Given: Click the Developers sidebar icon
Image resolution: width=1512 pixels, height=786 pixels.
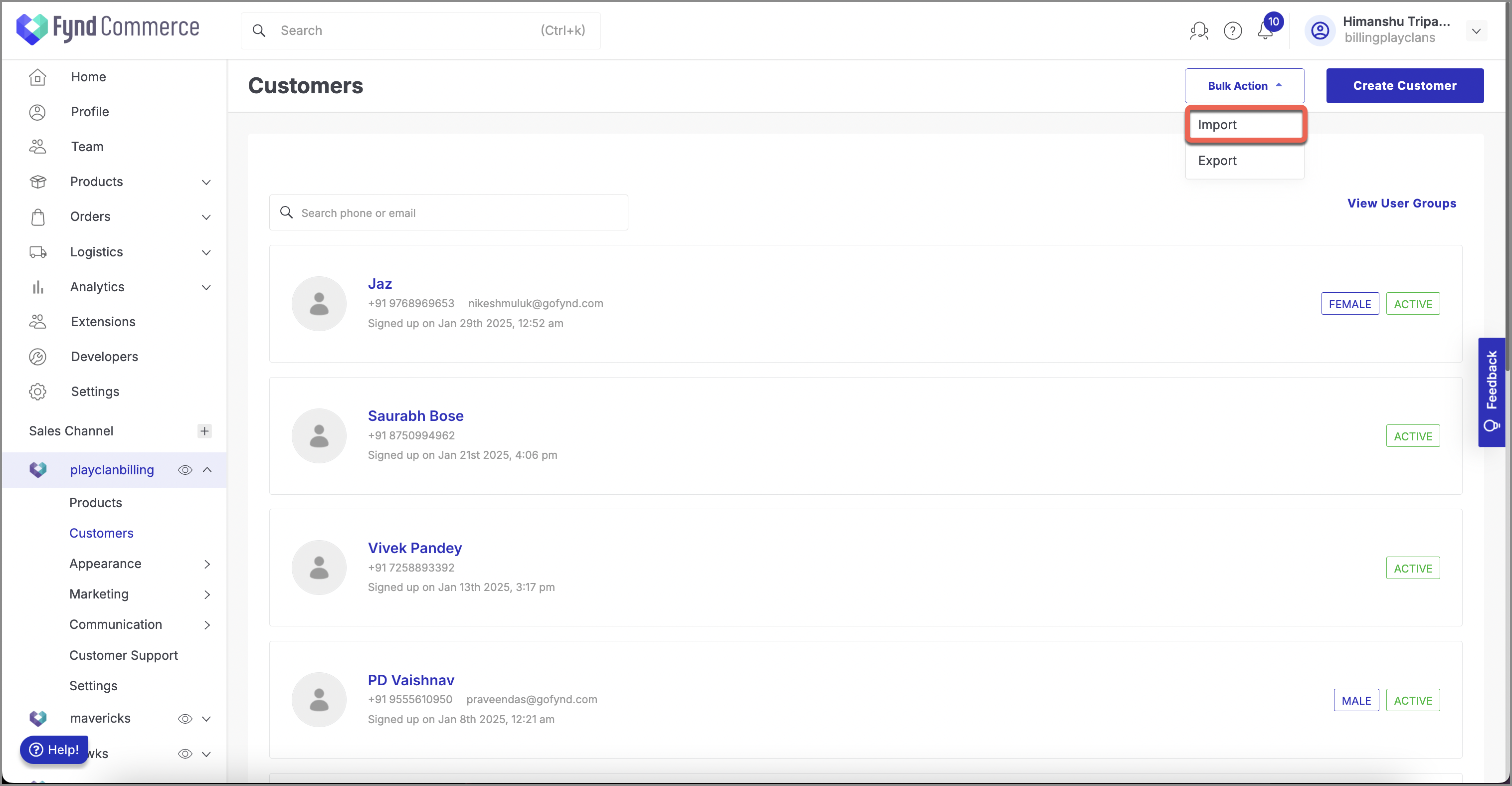Looking at the screenshot, I should pyautogui.click(x=37, y=357).
